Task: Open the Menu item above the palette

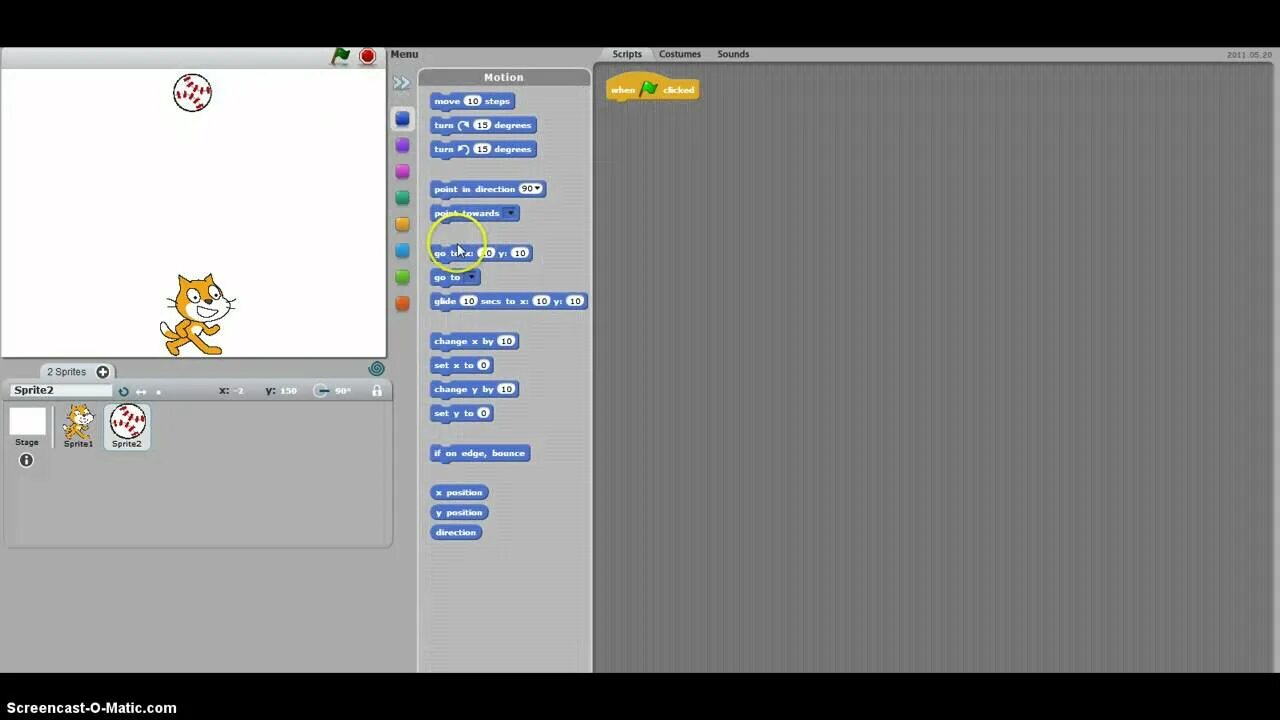Action: click(404, 54)
